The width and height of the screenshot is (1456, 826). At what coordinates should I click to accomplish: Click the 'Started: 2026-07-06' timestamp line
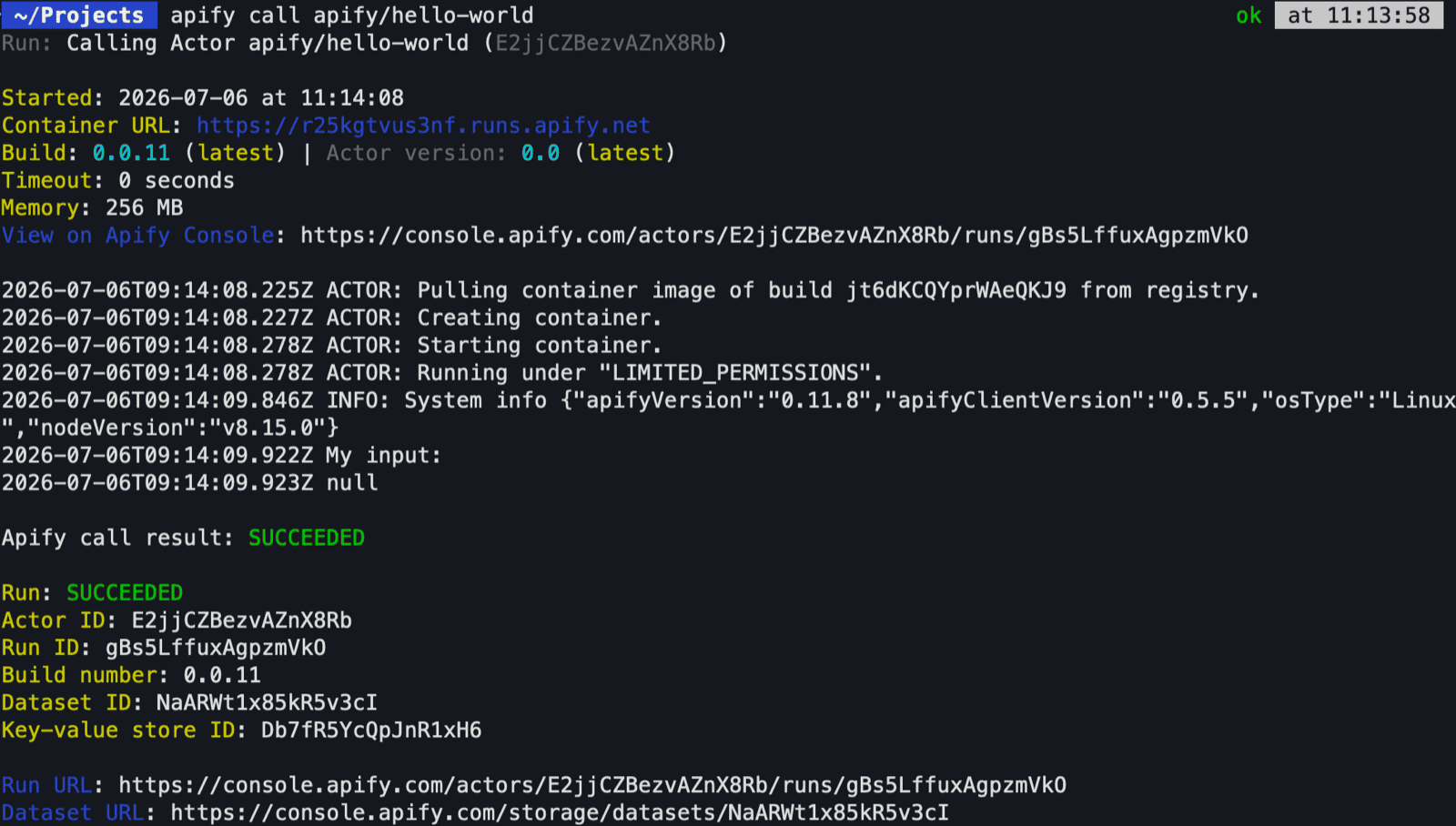click(202, 97)
